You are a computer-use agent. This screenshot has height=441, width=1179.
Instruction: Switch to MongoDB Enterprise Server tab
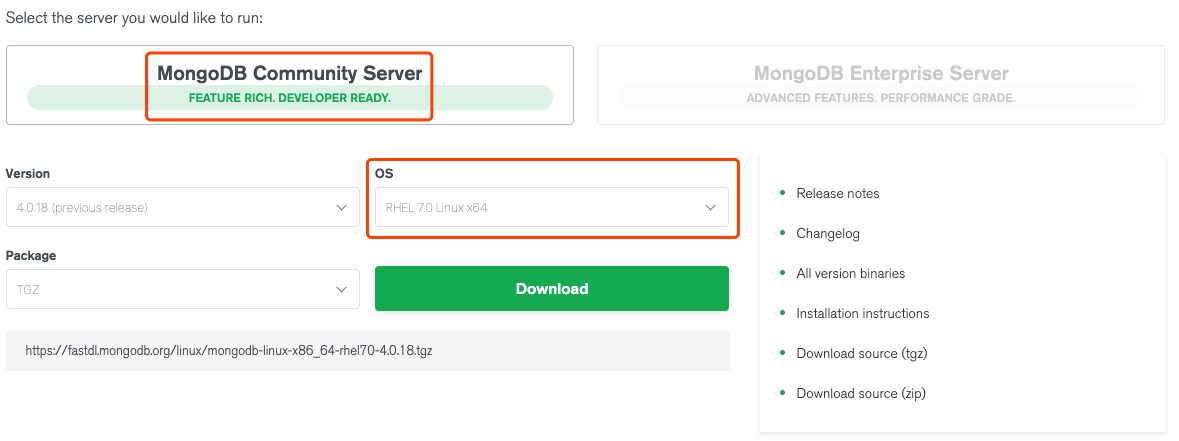coord(880,85)
